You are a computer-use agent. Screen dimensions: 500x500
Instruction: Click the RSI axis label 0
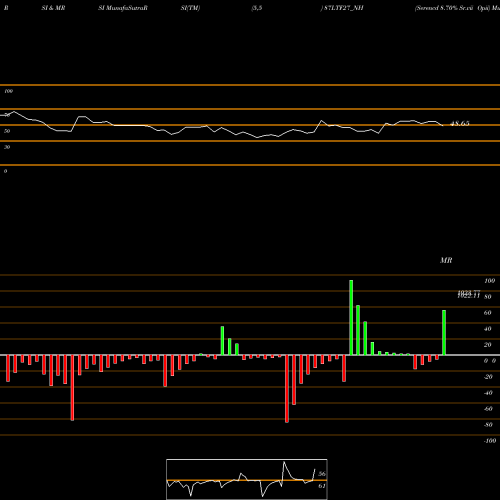(5, 171)
